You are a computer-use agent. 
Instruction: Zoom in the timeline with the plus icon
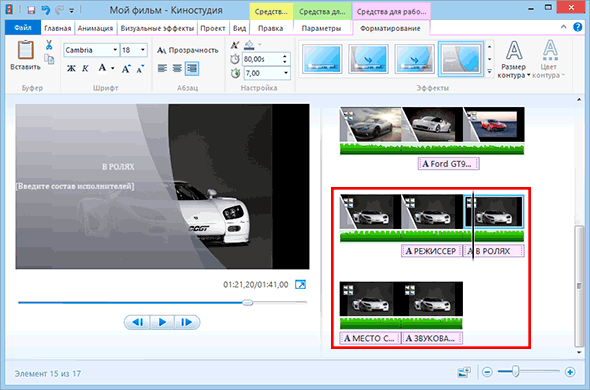570,372
